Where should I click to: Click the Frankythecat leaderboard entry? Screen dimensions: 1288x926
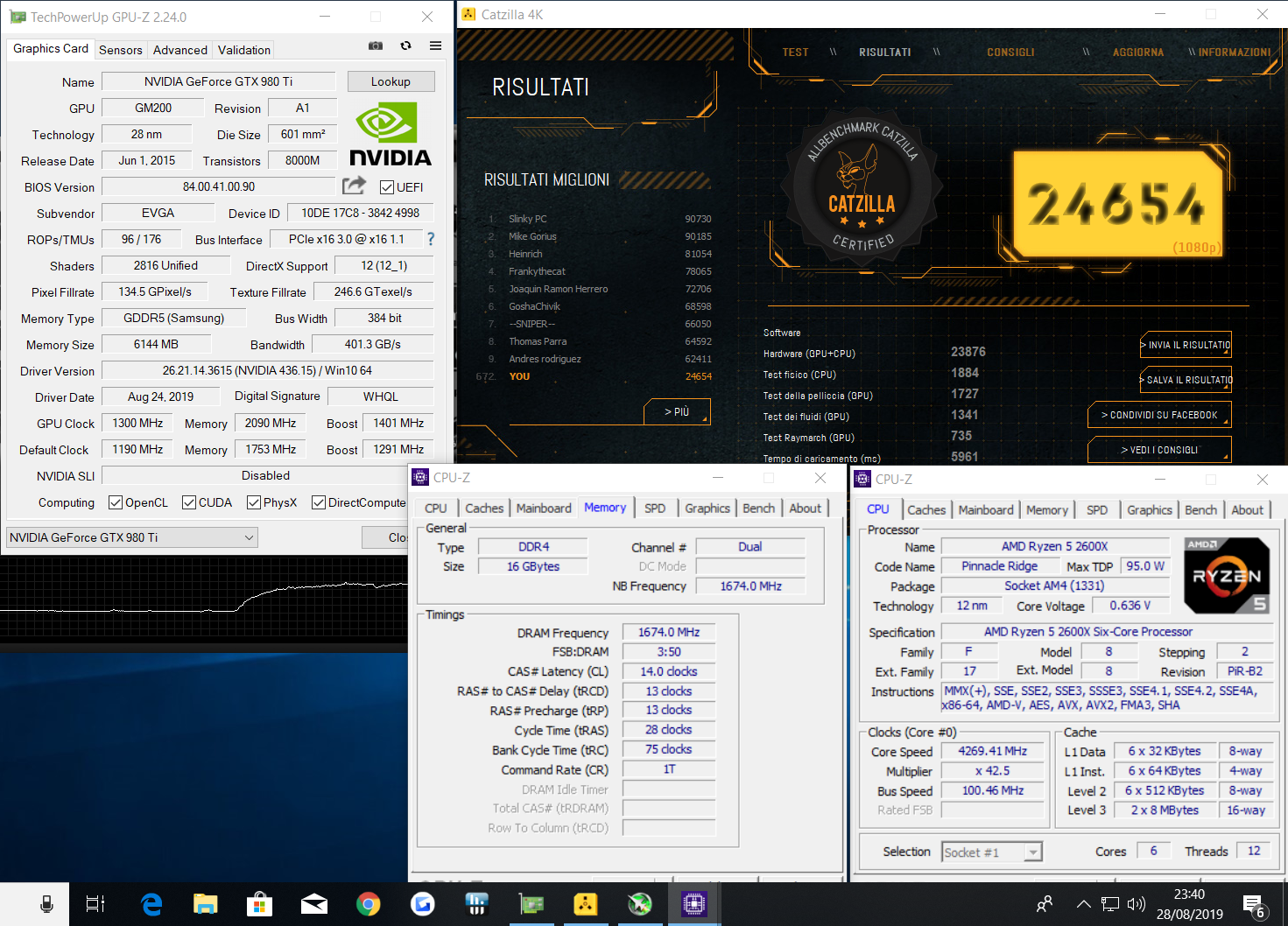click(x=599, y=271)
